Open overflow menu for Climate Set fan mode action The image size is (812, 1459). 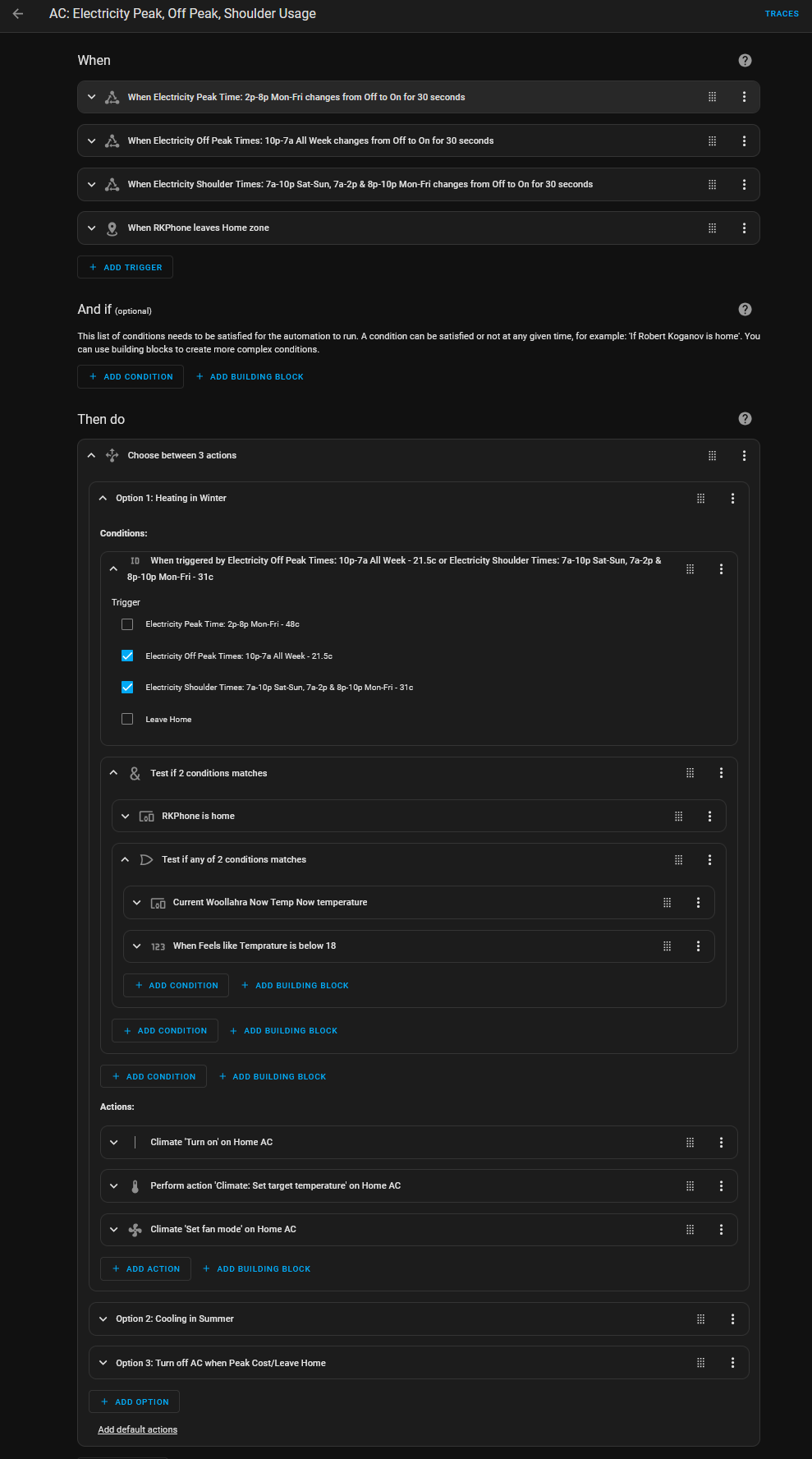721,1230
